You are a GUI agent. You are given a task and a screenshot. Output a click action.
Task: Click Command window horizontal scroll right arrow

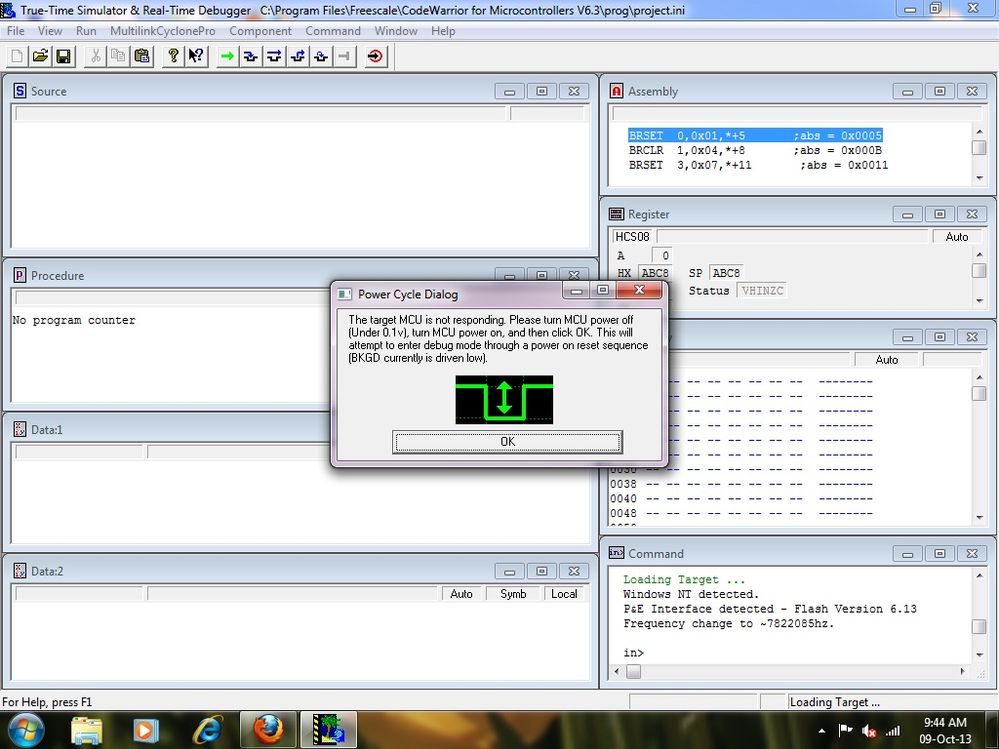962,671
